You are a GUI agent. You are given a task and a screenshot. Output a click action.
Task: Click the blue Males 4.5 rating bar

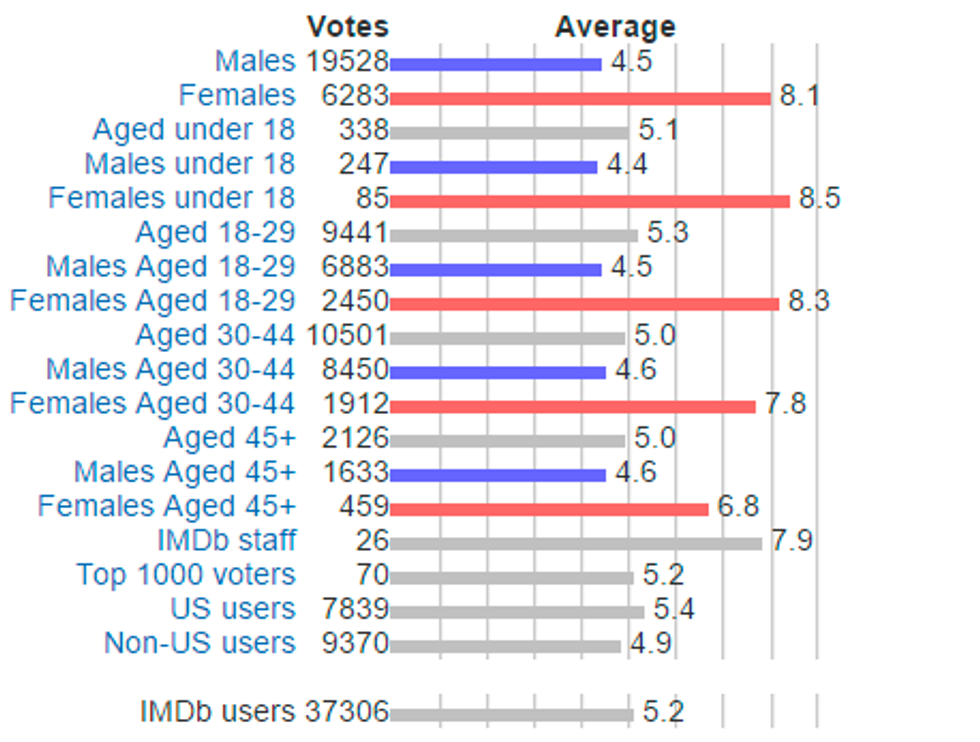[496, 64]
